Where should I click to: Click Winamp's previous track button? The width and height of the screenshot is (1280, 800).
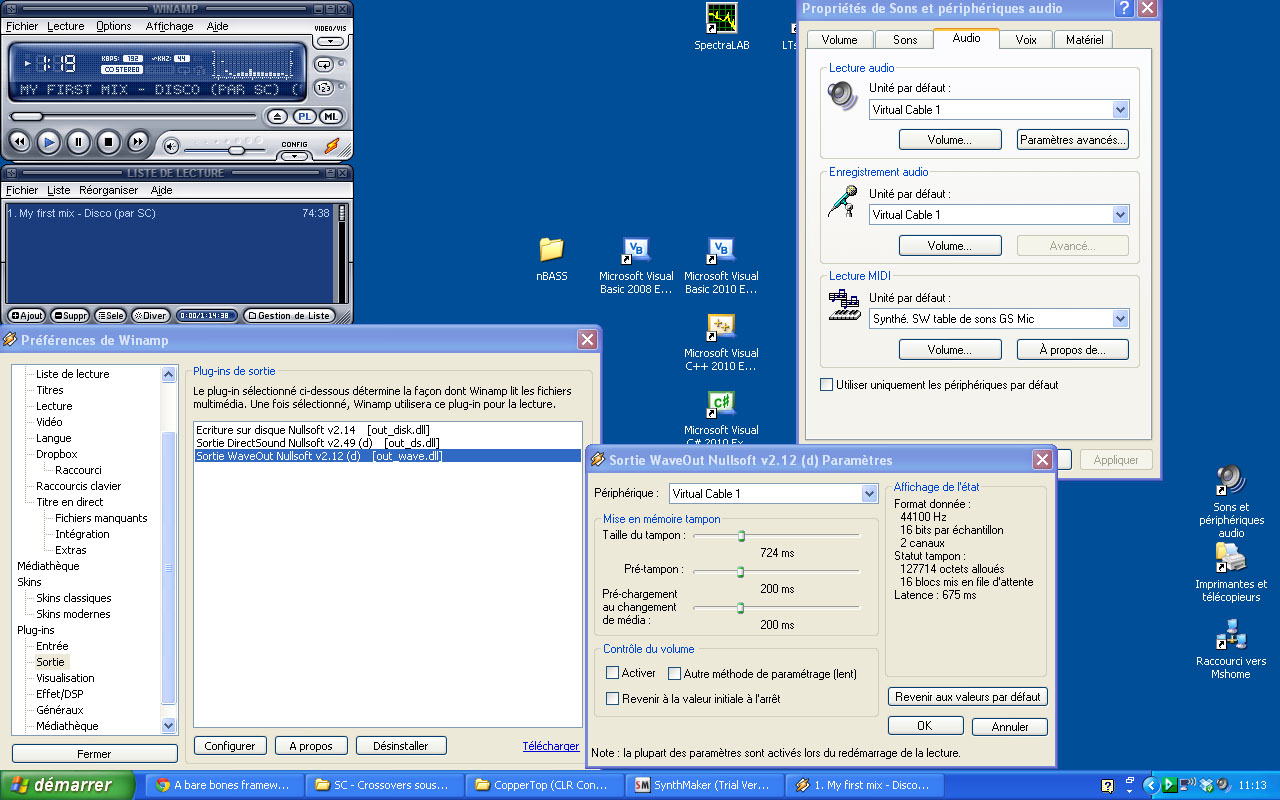[x=19, y=143]
